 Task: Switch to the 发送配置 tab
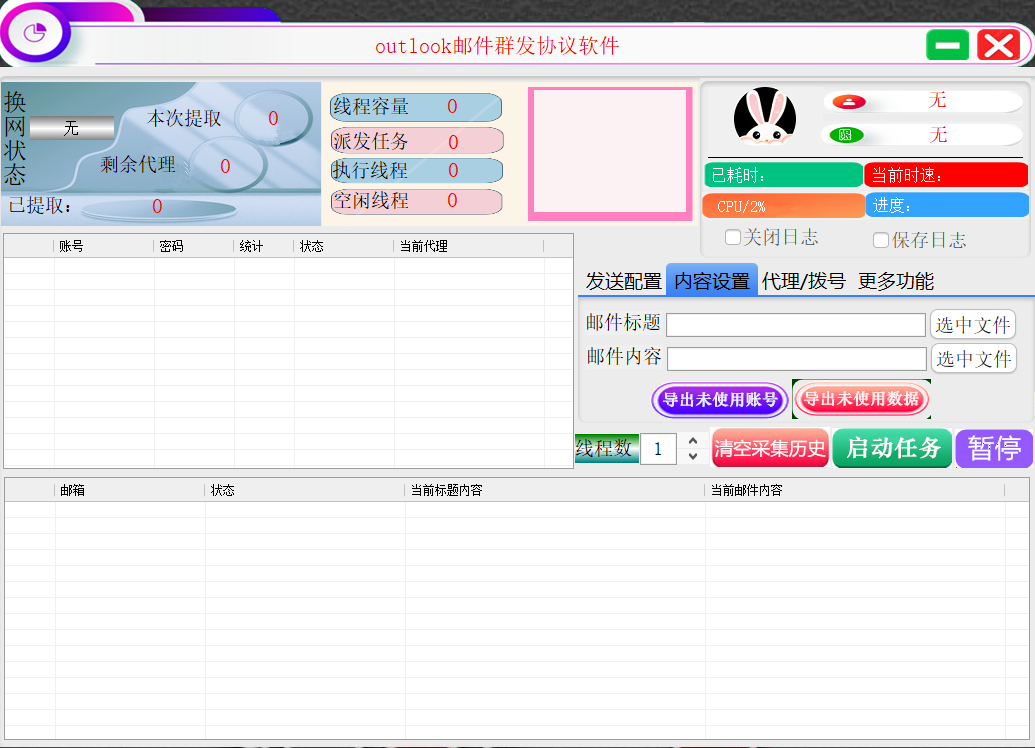click(623, 281)
